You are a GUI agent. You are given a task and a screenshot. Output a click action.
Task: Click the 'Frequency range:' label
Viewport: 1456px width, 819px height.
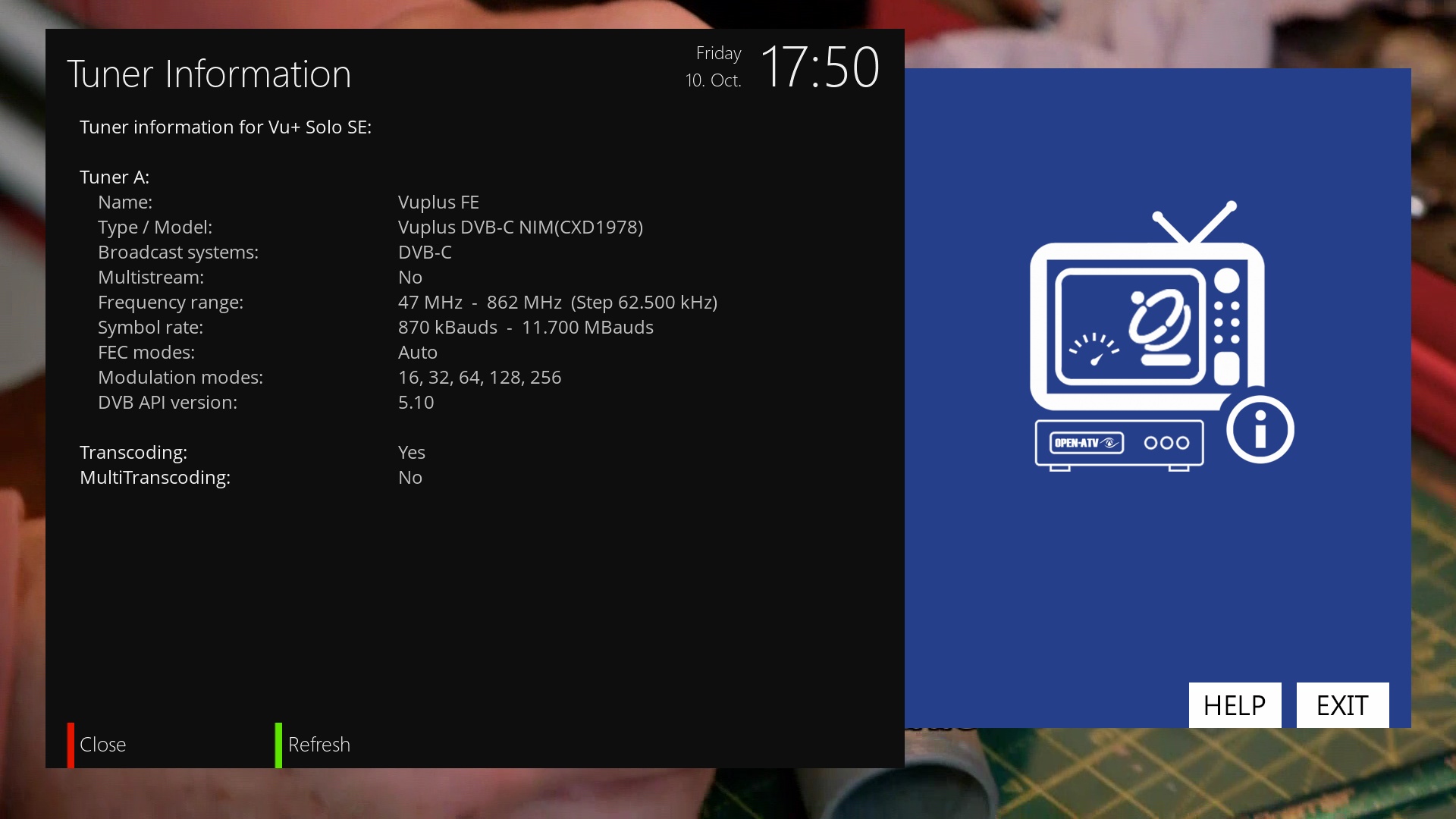point(171,303)
